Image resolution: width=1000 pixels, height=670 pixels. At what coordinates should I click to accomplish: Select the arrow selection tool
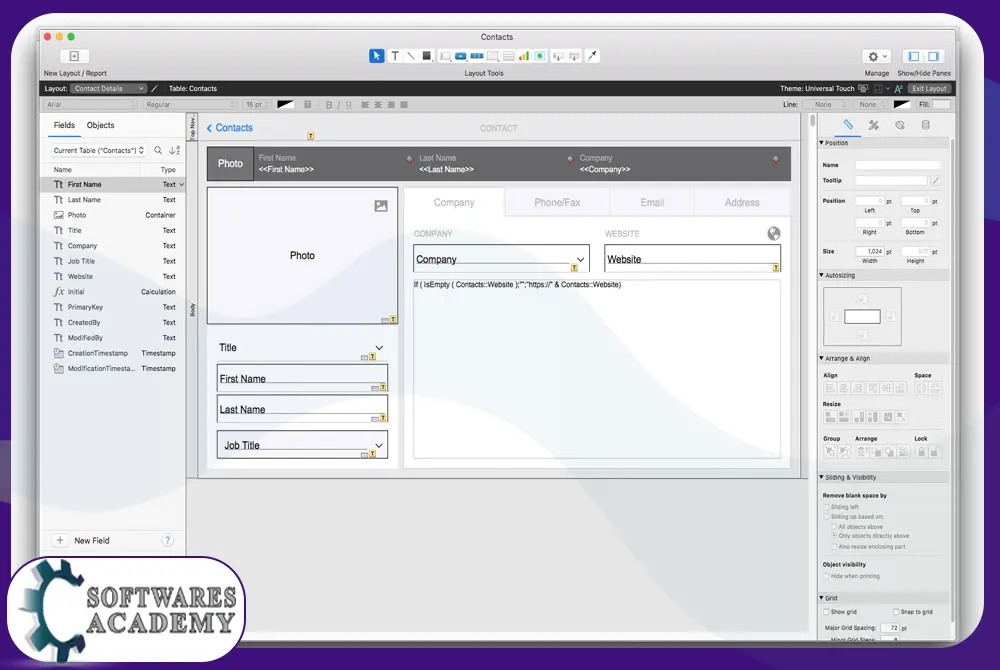click(376, 56)
